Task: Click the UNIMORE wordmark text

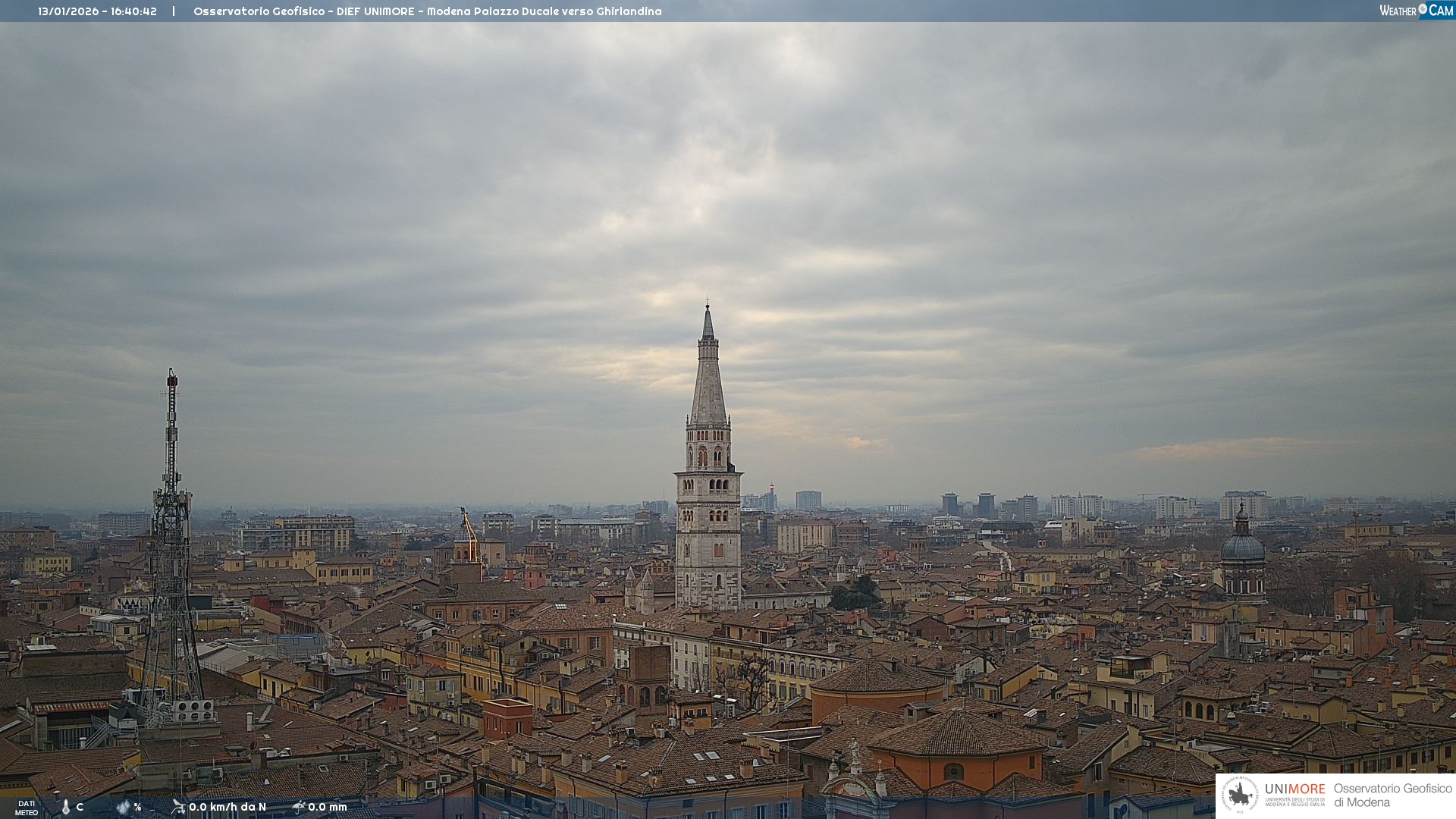Action: click(1294, 789)
